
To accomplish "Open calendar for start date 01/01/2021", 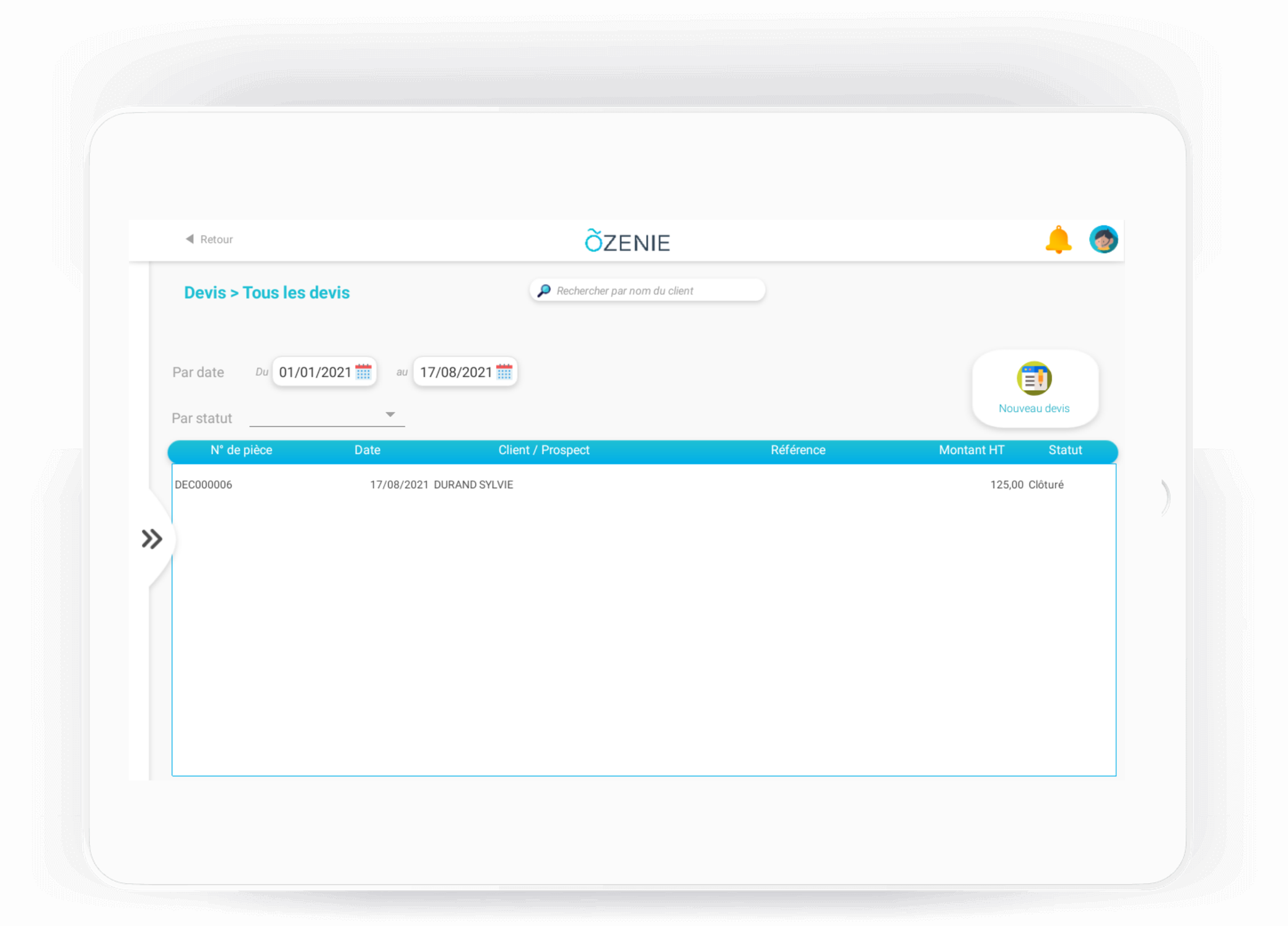I will point(364,372).
